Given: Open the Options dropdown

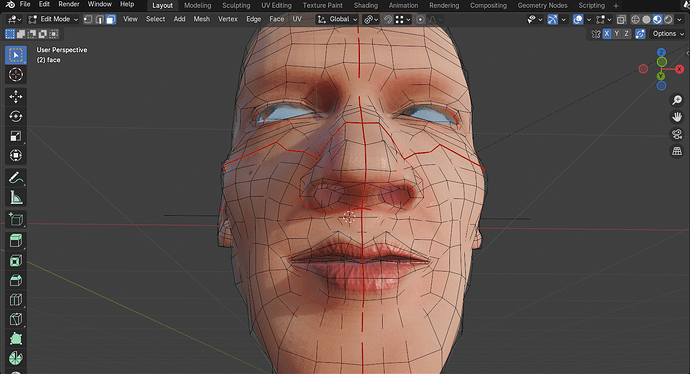Looking at the screenshot, I should tap(668, 34).
